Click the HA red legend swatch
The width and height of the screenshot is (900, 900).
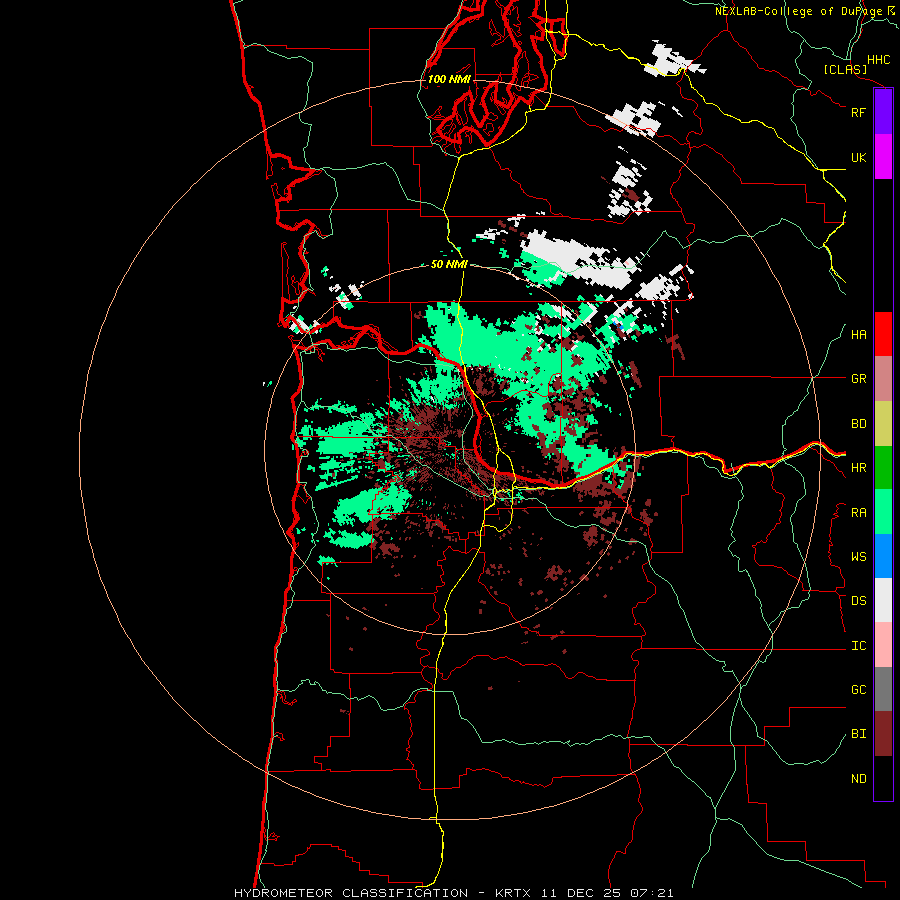pos(883,334)
